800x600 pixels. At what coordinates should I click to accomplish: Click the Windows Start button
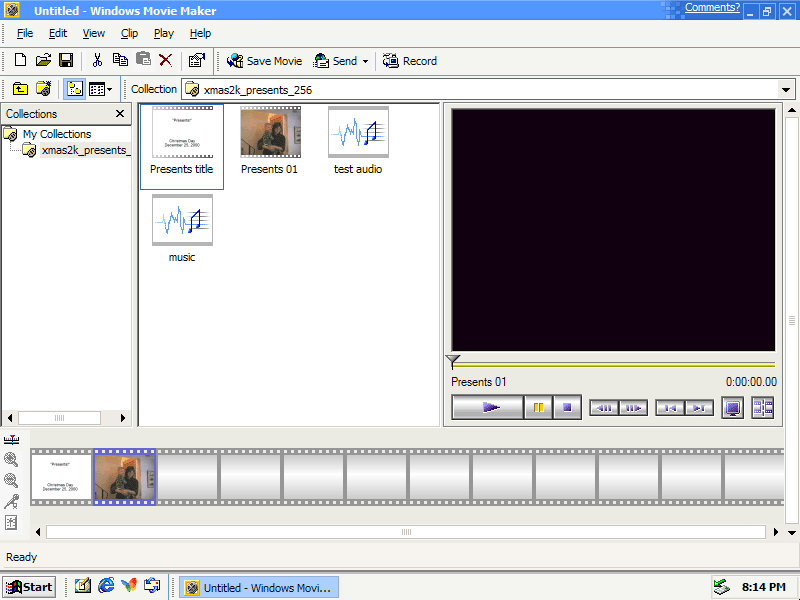coord(29,587)
